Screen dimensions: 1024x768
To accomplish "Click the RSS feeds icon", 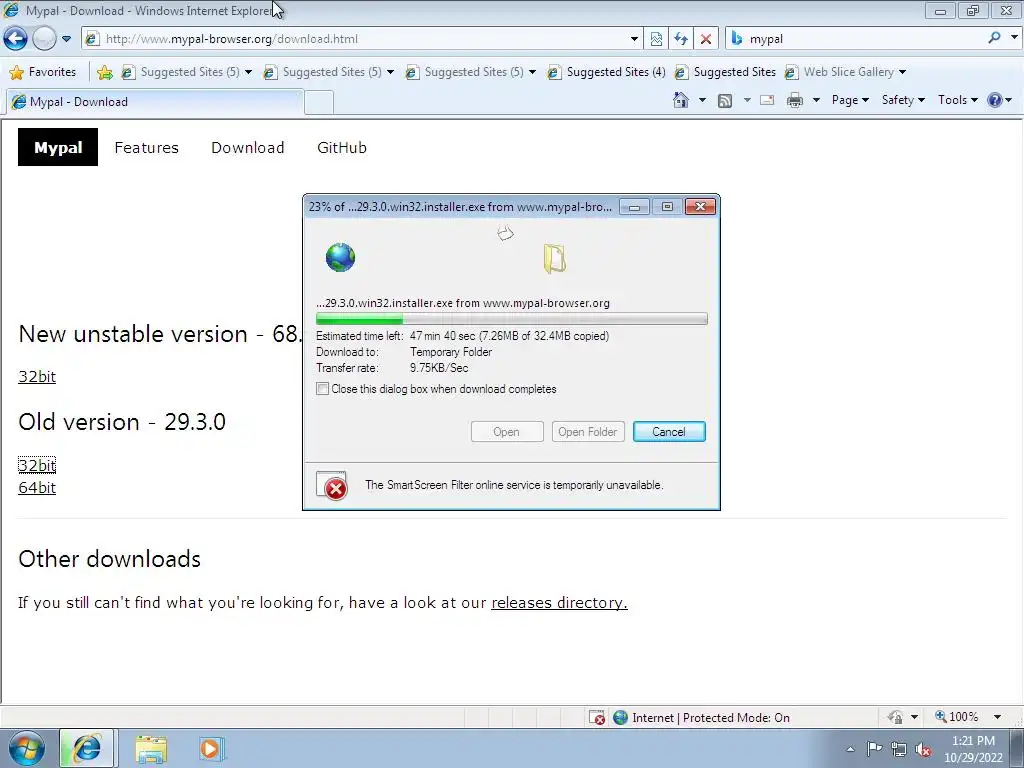I will click(725, 100).
